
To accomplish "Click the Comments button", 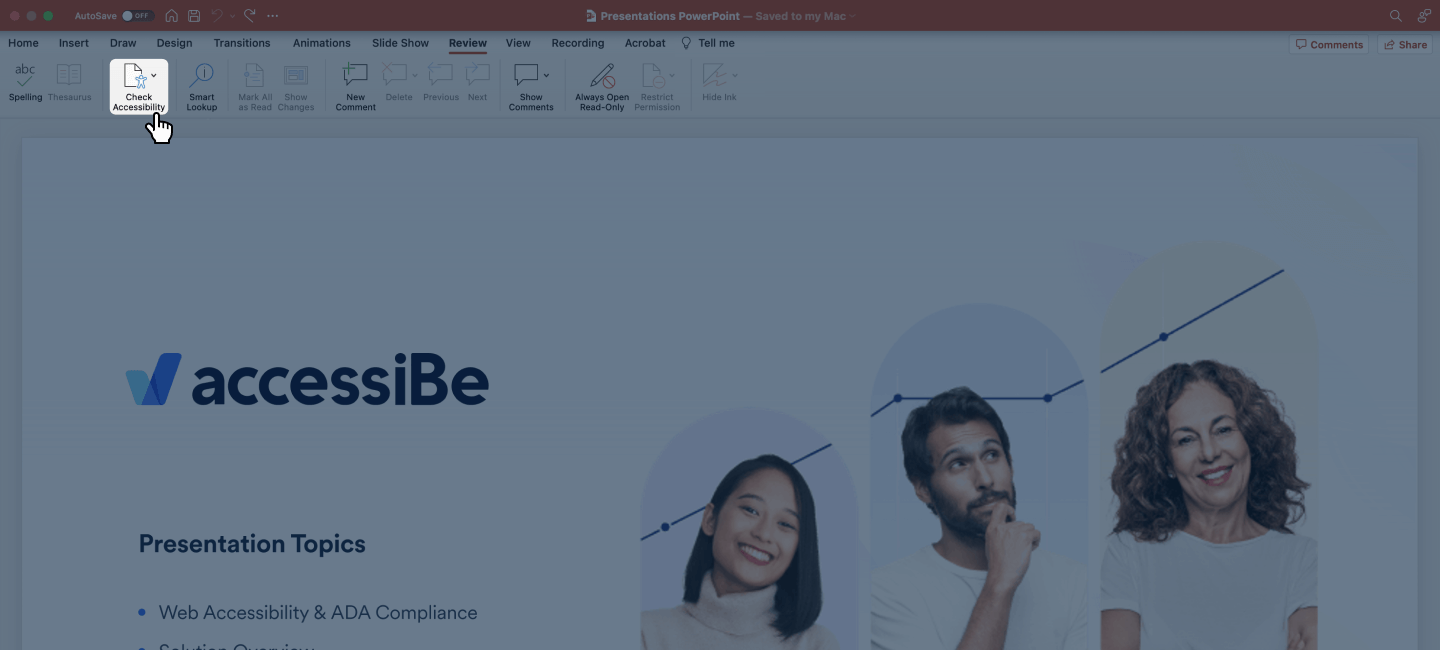I will 1329,44.
